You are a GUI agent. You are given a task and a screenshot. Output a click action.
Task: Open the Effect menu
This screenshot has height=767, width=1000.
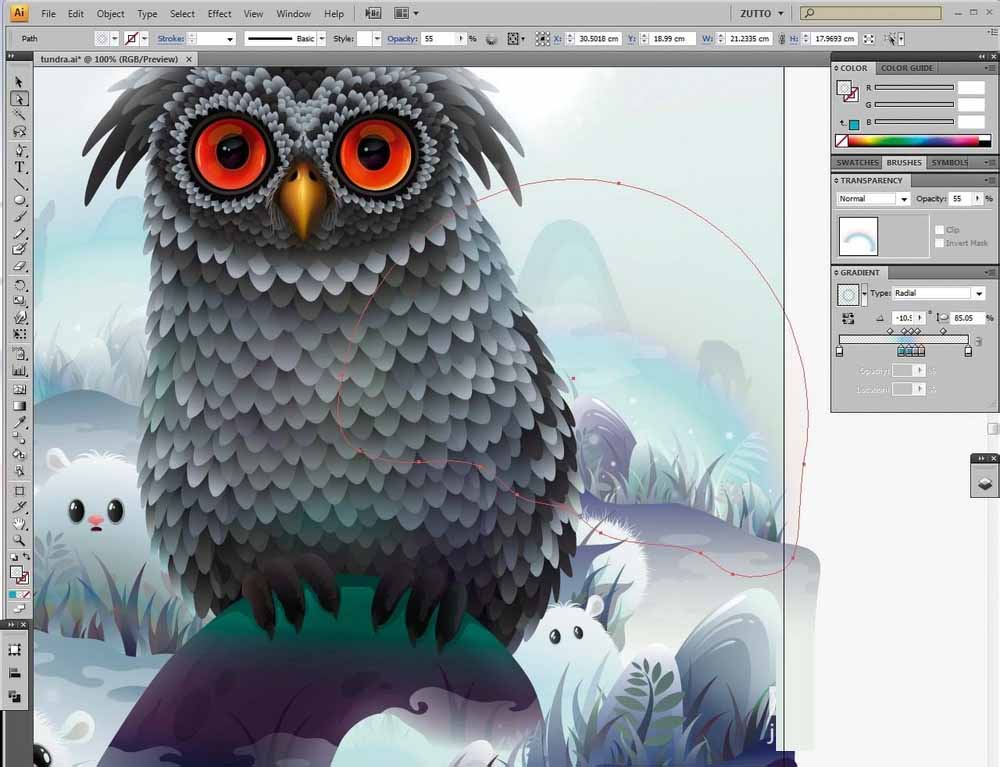219,13
